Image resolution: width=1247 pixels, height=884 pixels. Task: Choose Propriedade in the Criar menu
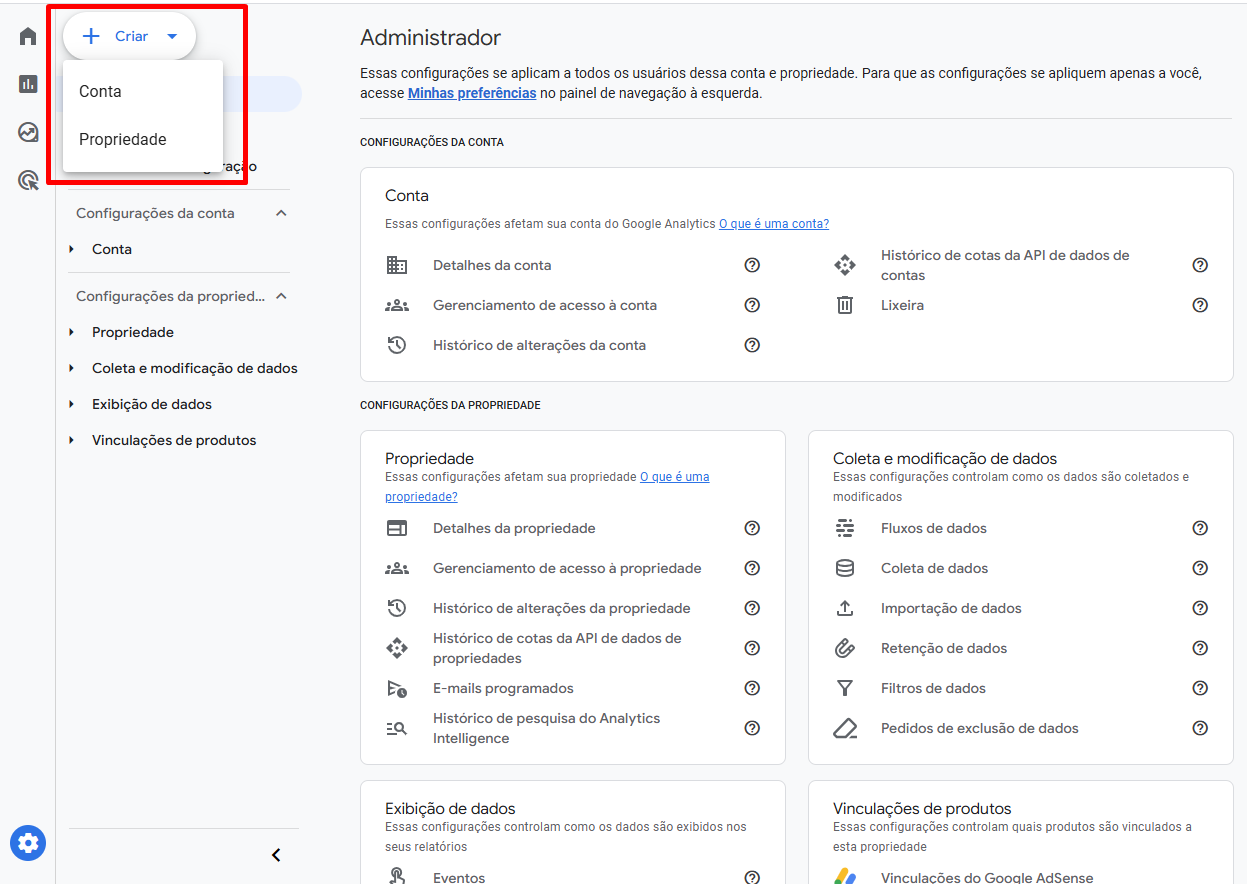point(143,139)
